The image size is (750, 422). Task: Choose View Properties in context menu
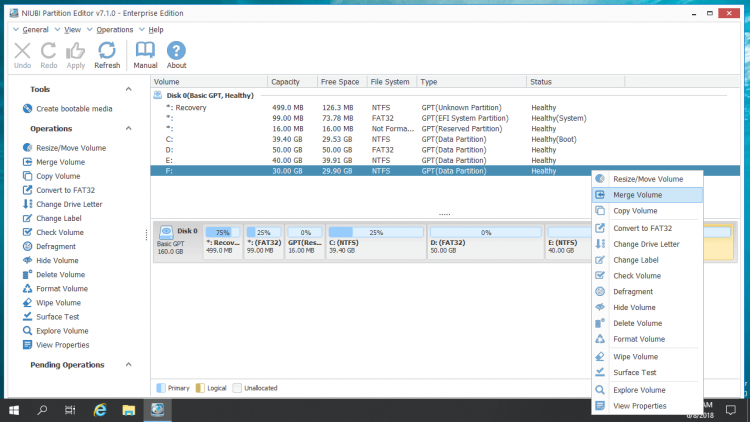[x=647, y=406]
